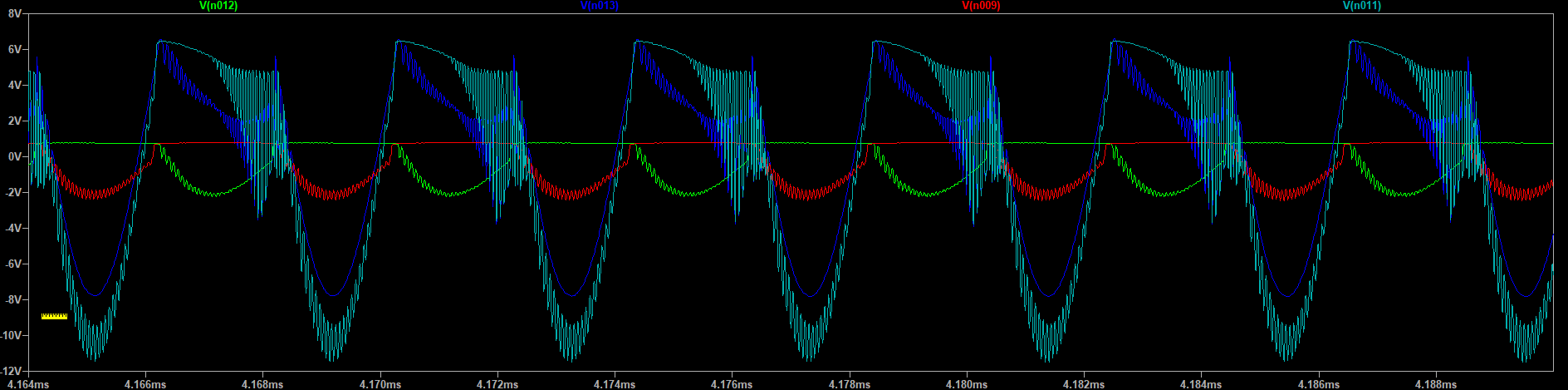Click the -12V vertical axis label
The height and width of the screenshot is (390, 1568).
(x=11, y=371)
